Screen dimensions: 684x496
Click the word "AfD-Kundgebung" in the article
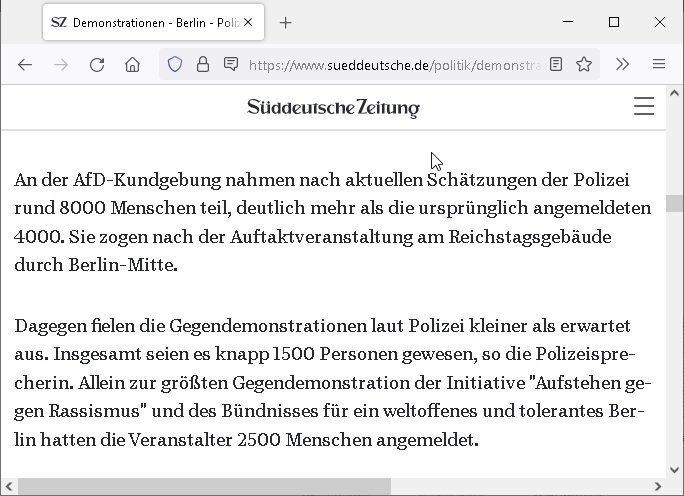pos(147,180)
